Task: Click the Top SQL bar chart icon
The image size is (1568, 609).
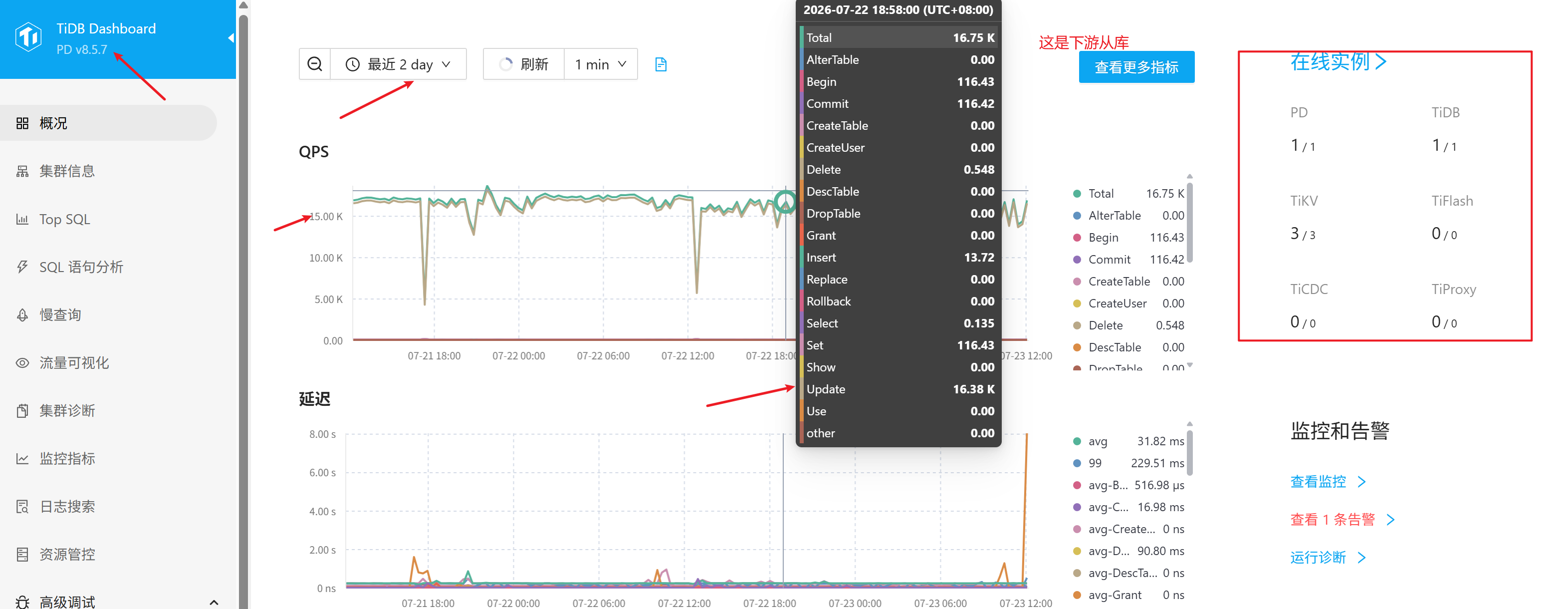Action: 22,219
